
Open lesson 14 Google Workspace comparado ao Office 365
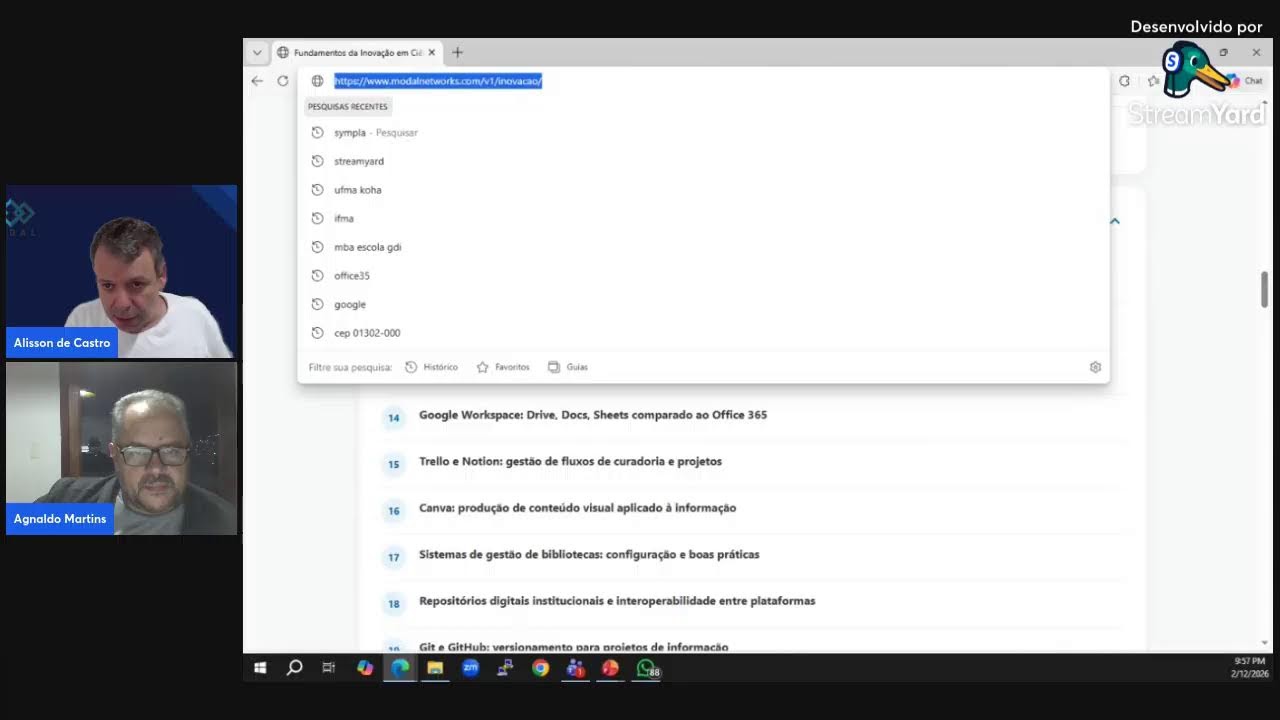tap(593, 415)
